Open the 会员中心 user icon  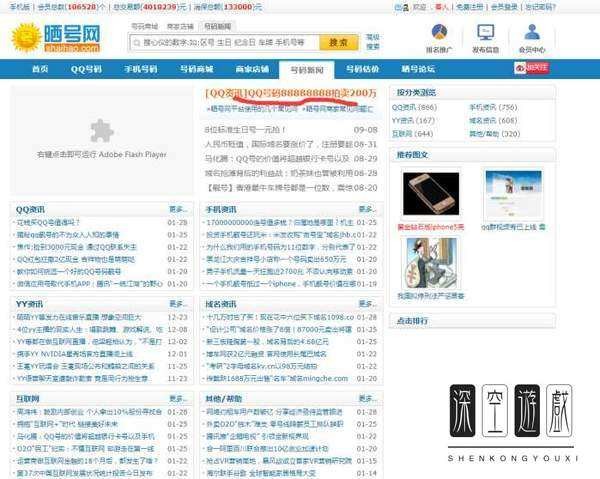532,33
